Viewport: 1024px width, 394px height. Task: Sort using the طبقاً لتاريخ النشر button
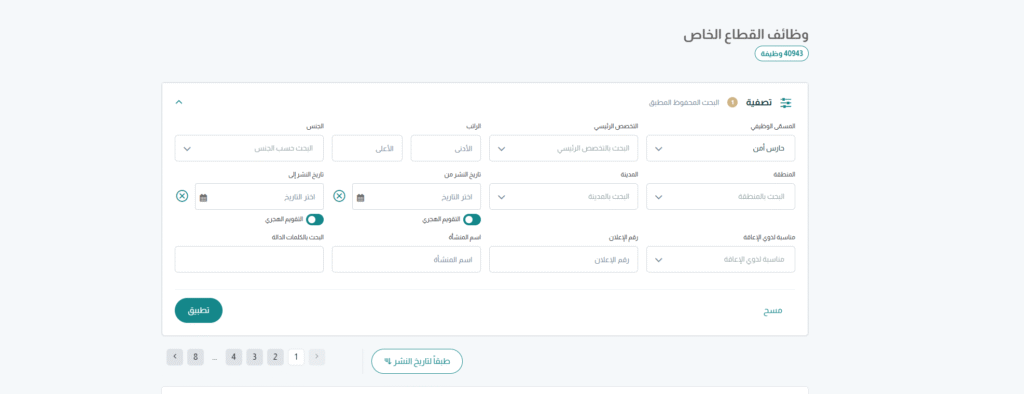417,361
